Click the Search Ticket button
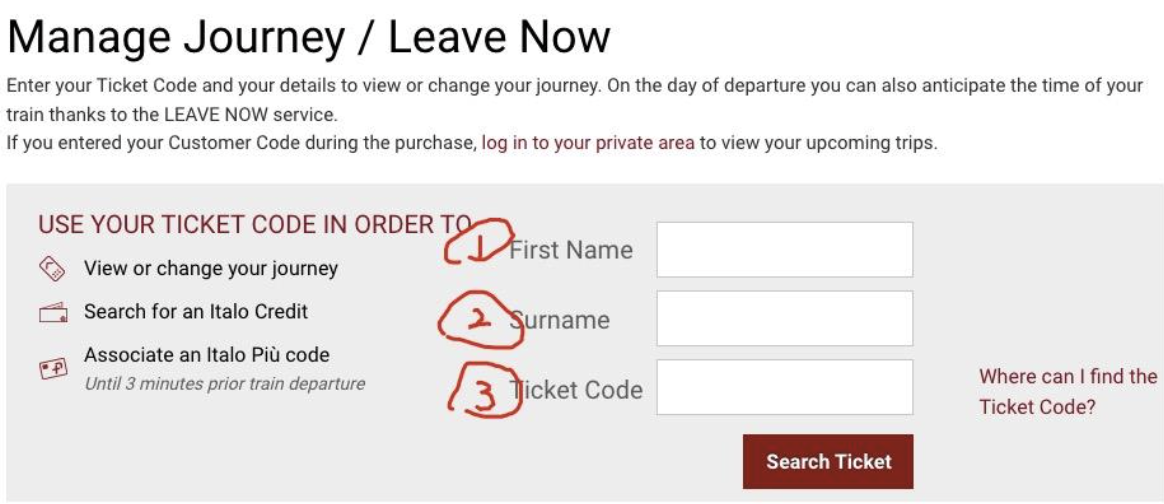The image size is (1164, 504). pyautogui.click(x=828, y=462)
